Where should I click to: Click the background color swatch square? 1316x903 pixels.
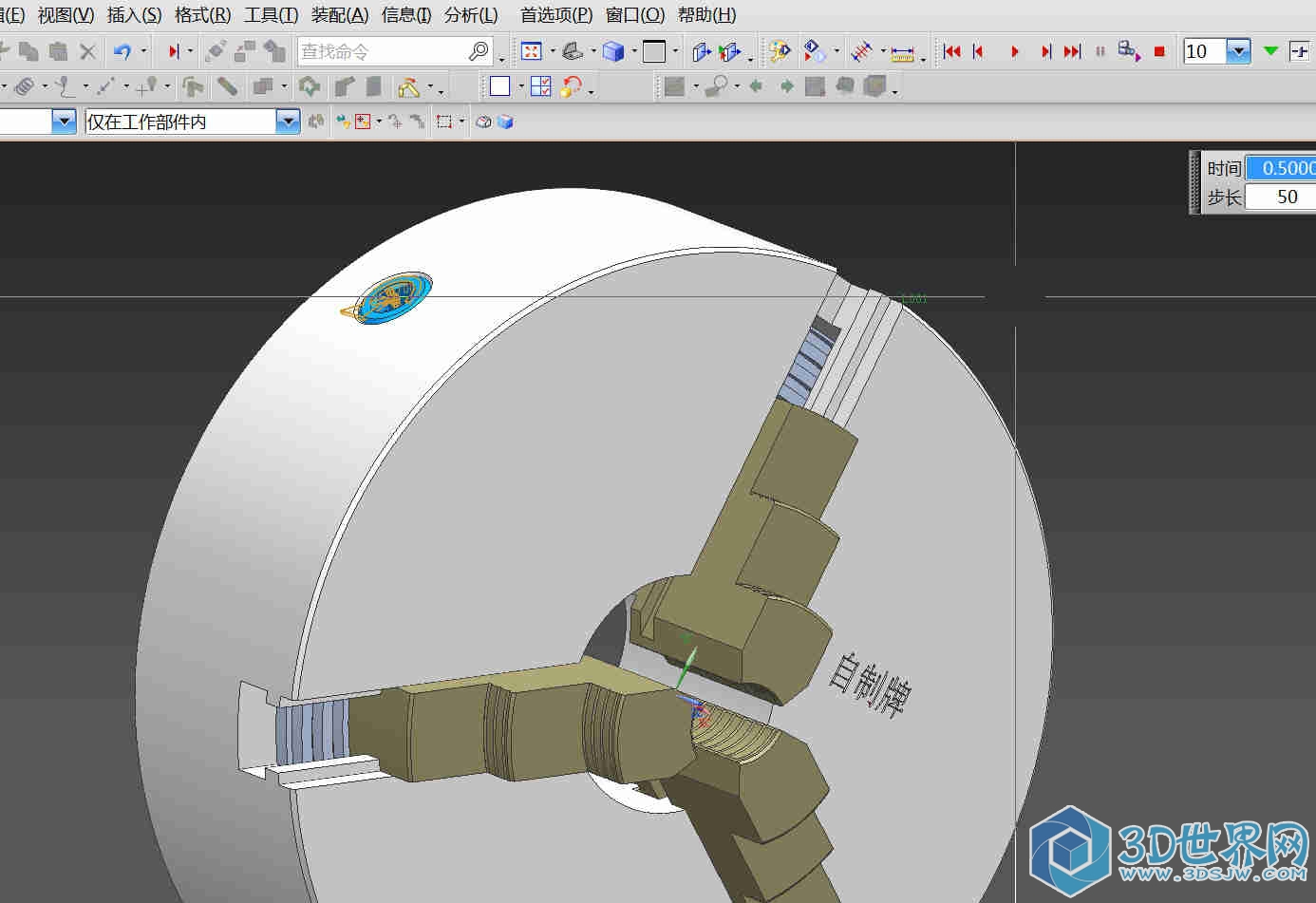tap(654, 51)
